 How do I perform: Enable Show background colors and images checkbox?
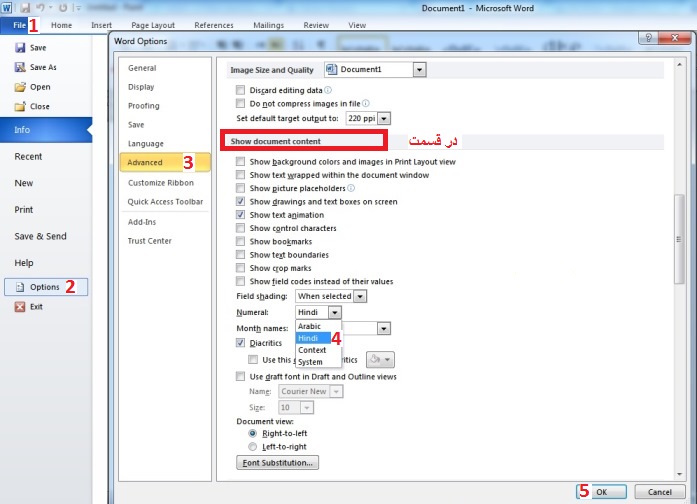click(x=240, y=162)
